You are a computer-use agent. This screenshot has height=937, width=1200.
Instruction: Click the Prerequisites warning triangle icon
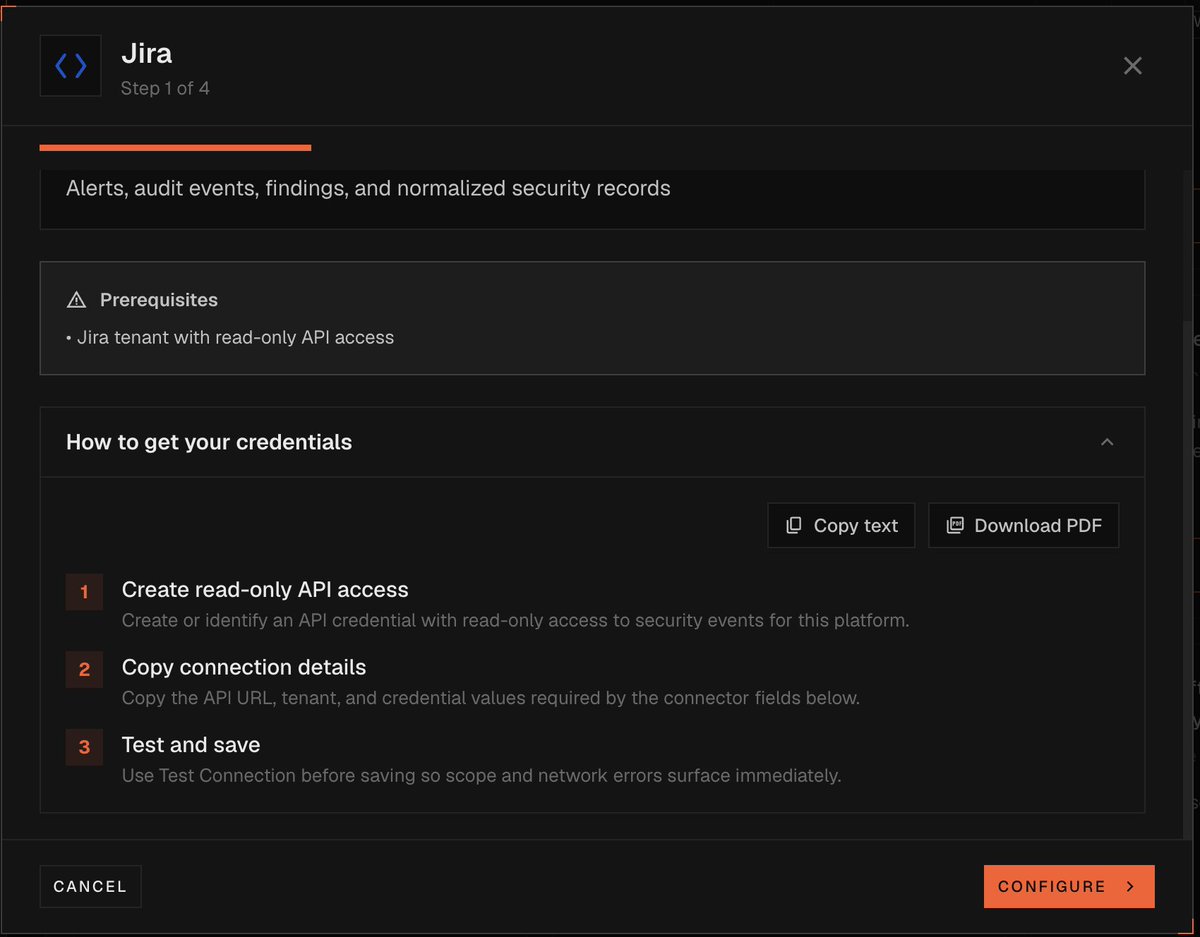76,300
